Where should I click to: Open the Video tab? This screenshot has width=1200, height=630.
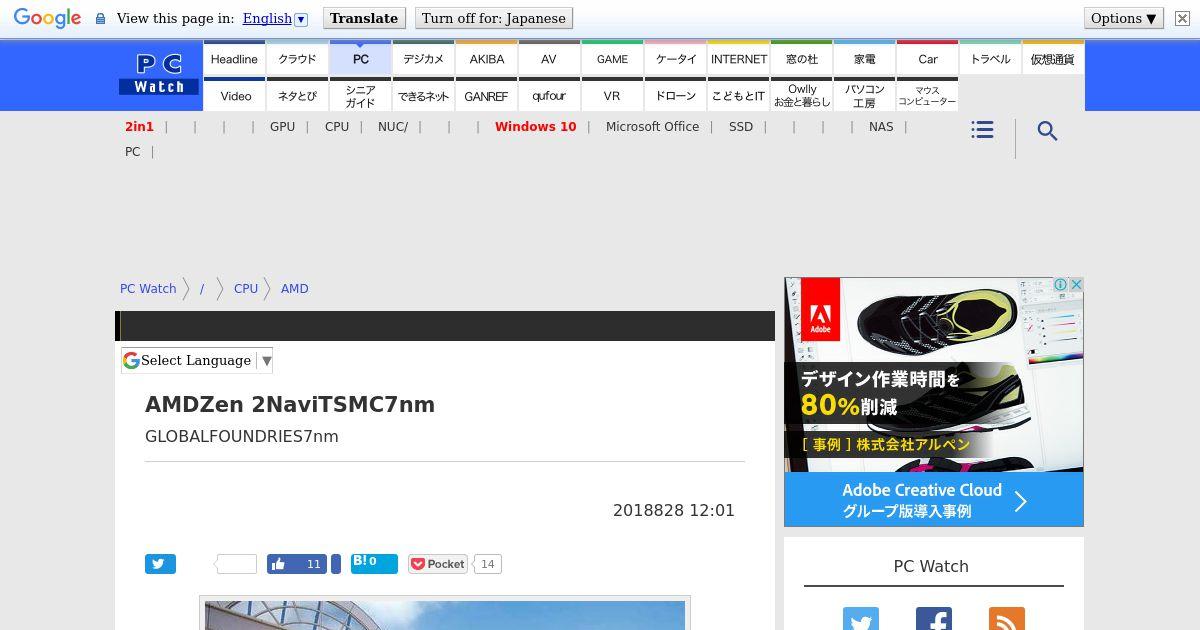234,96
